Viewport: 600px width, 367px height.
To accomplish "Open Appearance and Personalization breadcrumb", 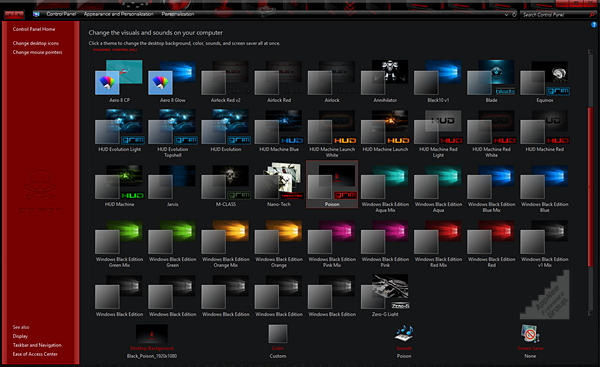I will click(119, 14).
